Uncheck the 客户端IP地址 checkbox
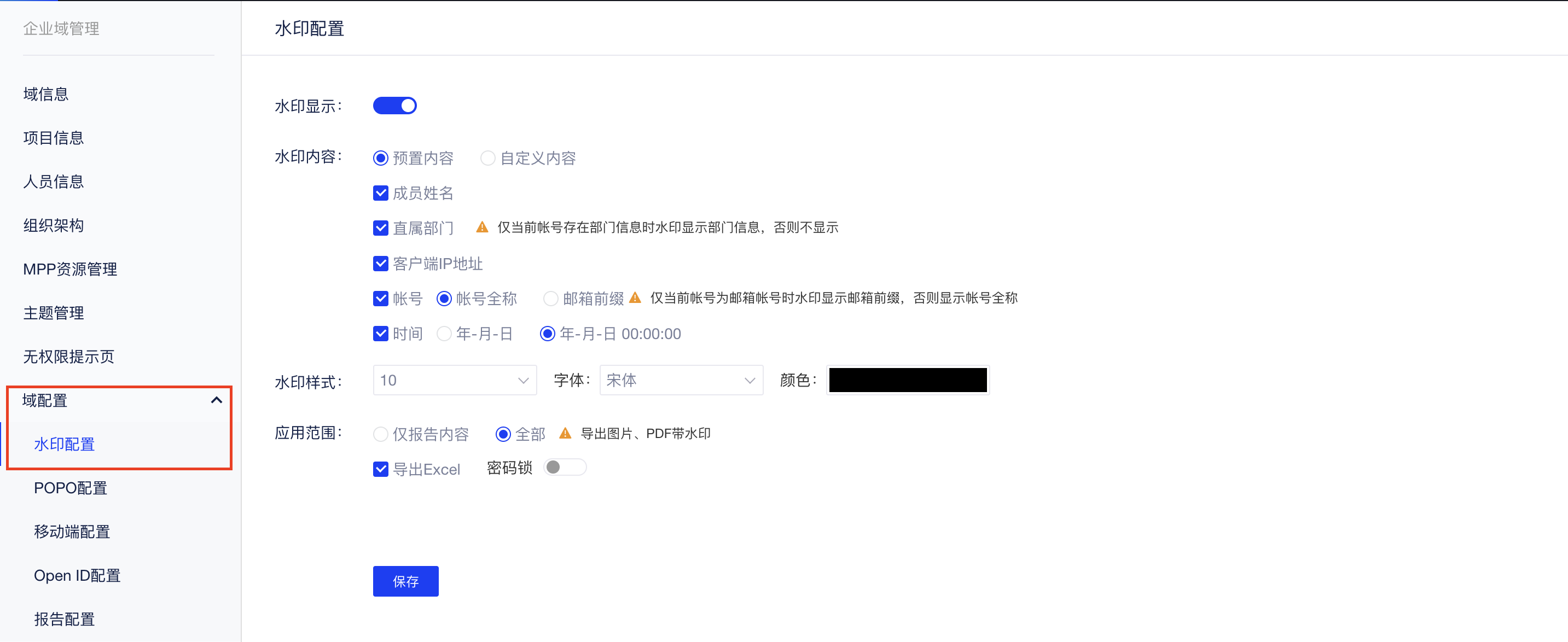Screen dimensions: 1568x642 pyautogui.click(x=380, y=263)
